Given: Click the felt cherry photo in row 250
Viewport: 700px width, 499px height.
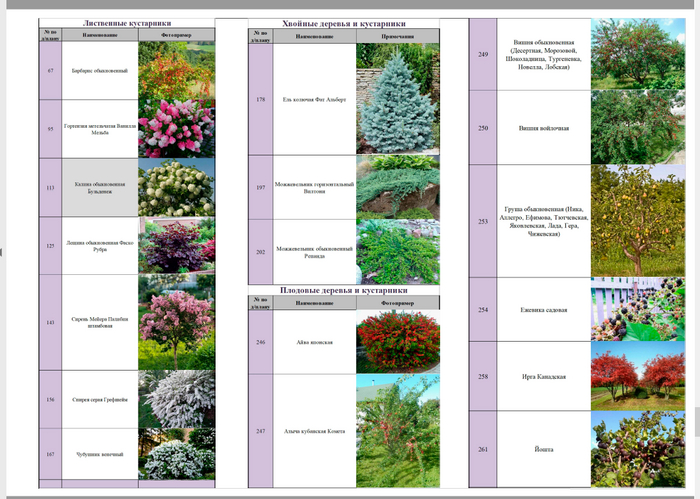Looking at the screenshot, I should tap(638, 128).
